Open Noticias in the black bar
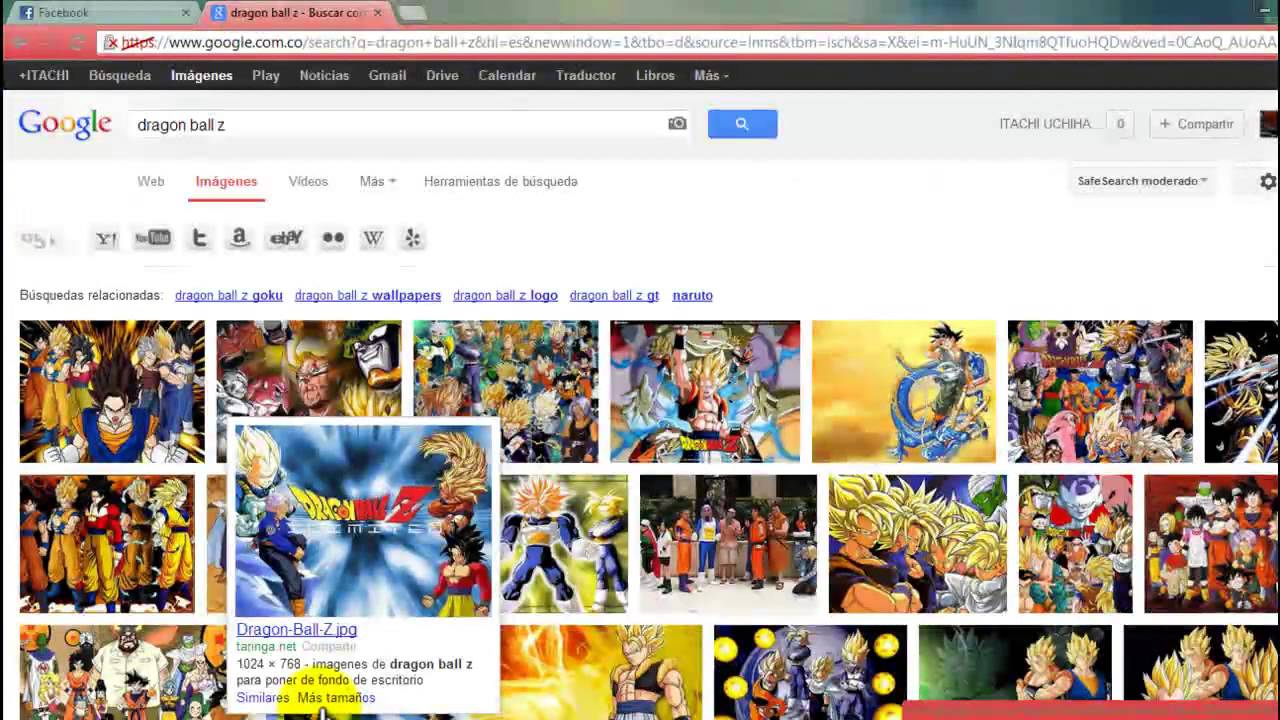 point(324,75)
